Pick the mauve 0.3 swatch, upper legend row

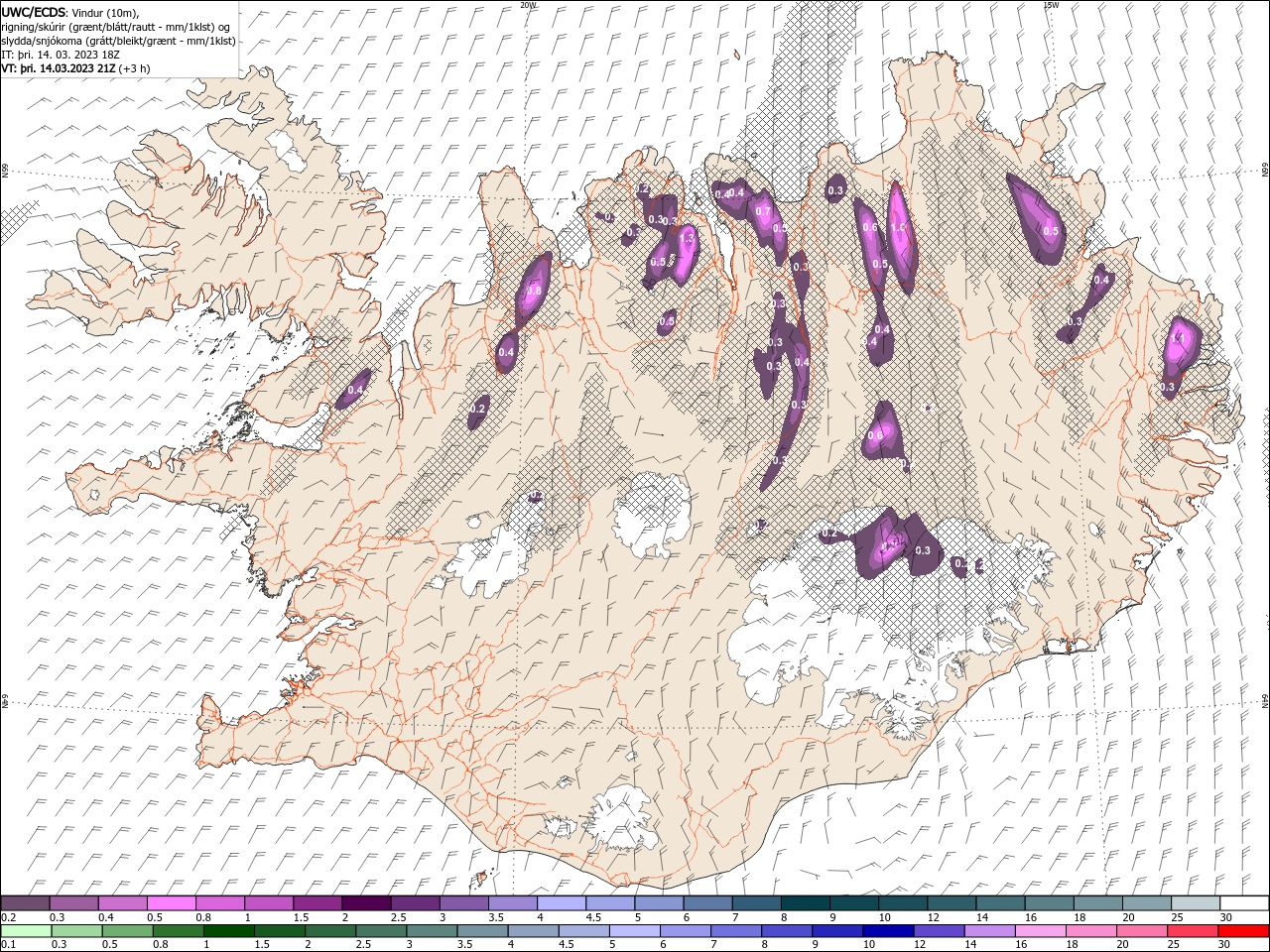coord(73,903)
